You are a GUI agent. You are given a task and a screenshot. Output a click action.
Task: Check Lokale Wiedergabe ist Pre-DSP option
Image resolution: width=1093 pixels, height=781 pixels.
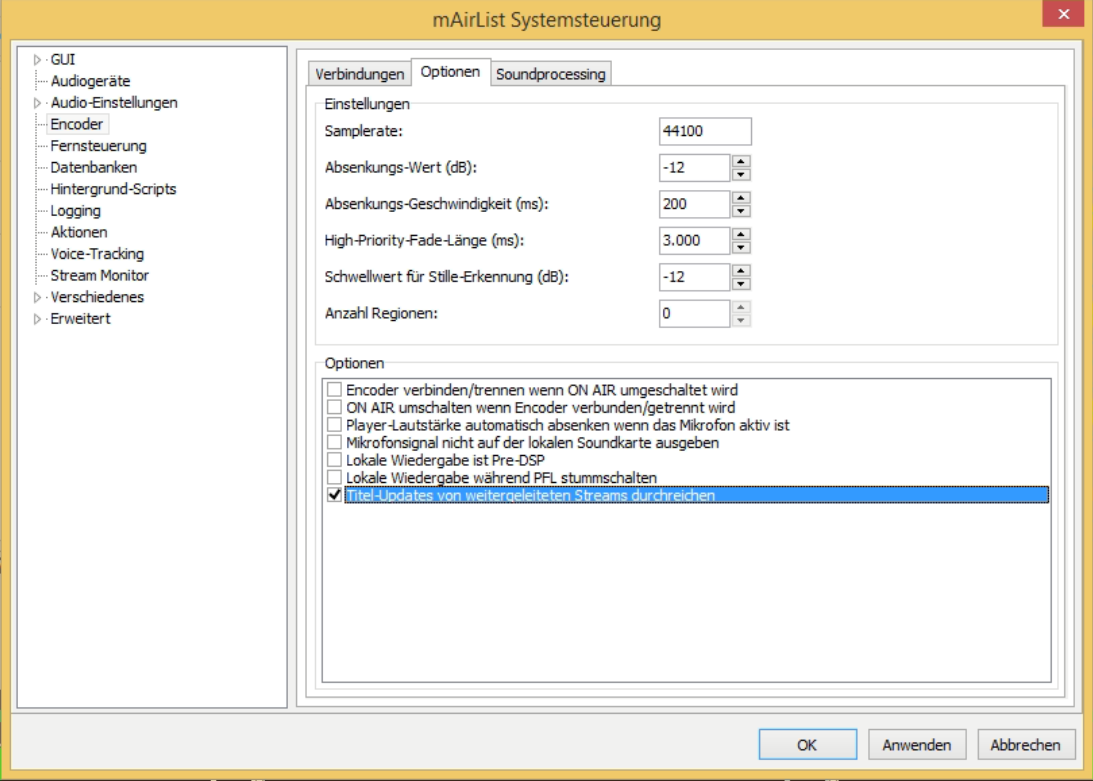(334, 460)
